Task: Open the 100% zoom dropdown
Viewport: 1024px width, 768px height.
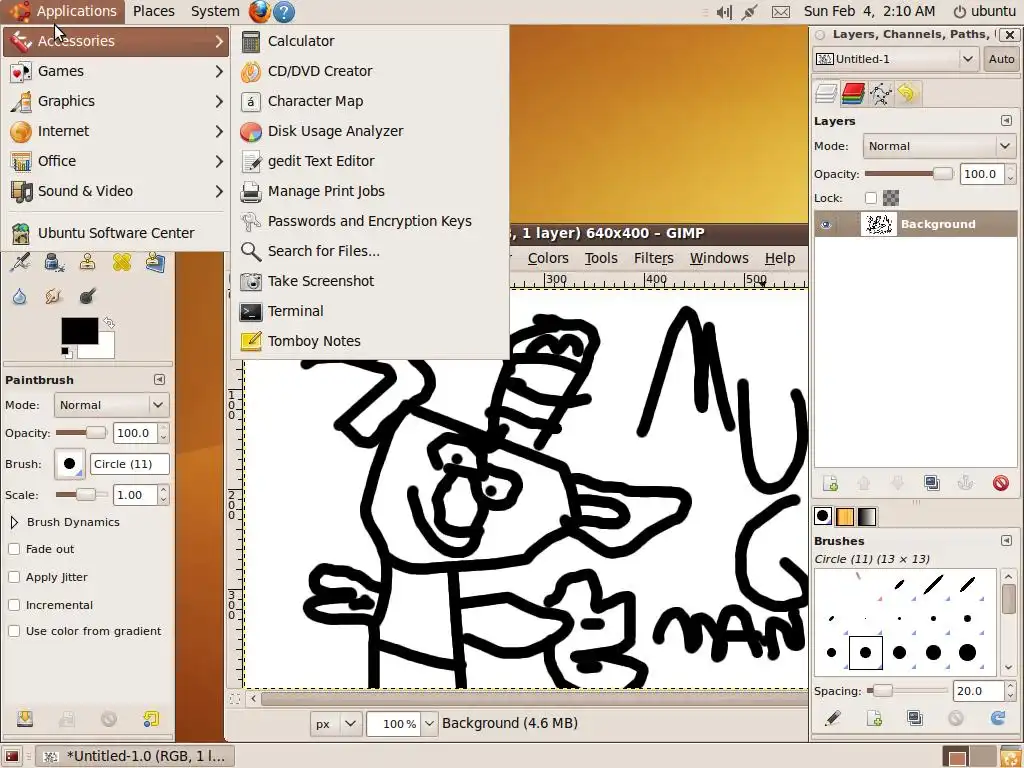Action: tap(429, 724)
